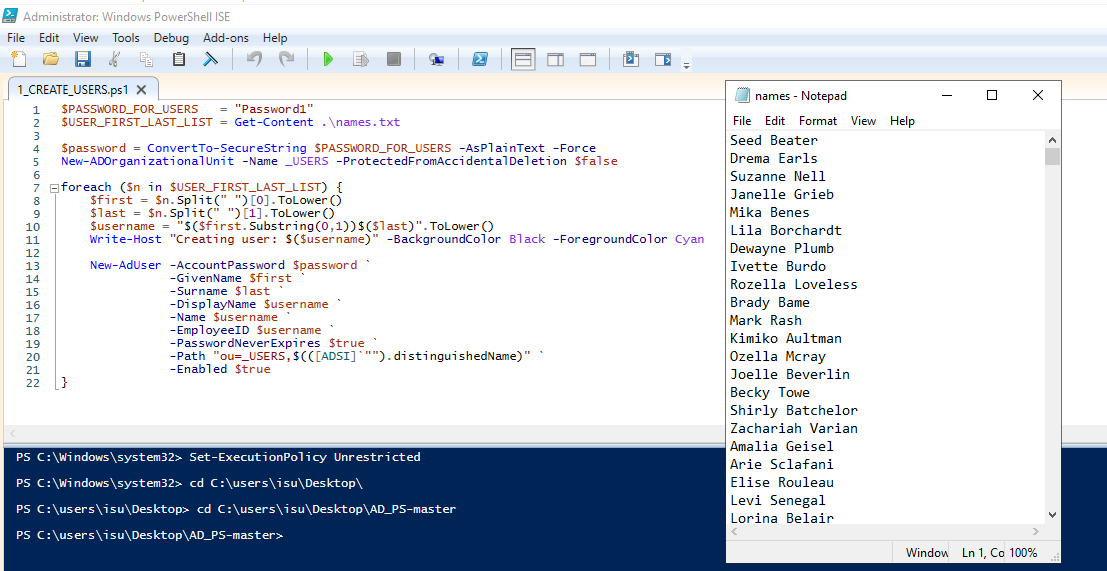Open new remote PowerShell tab
Screen dimensions: 1107x571
(x=436, y=59)
